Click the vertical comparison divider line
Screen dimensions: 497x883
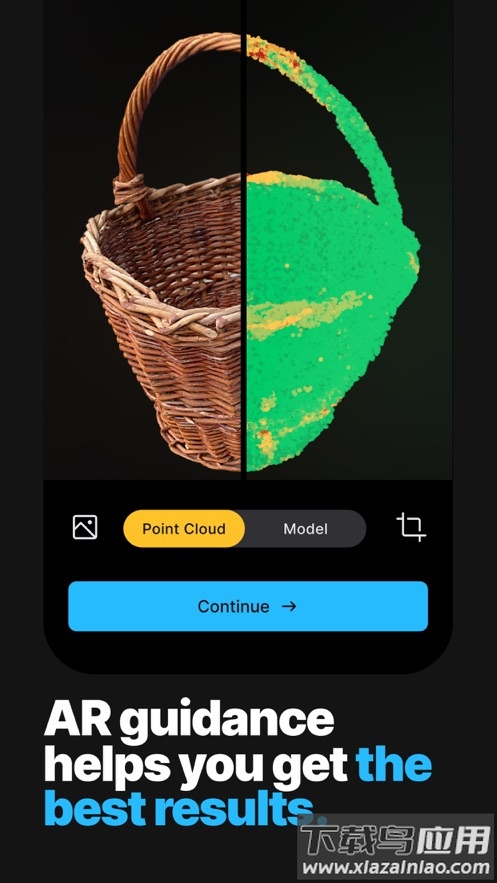click(x=243, y=239)
